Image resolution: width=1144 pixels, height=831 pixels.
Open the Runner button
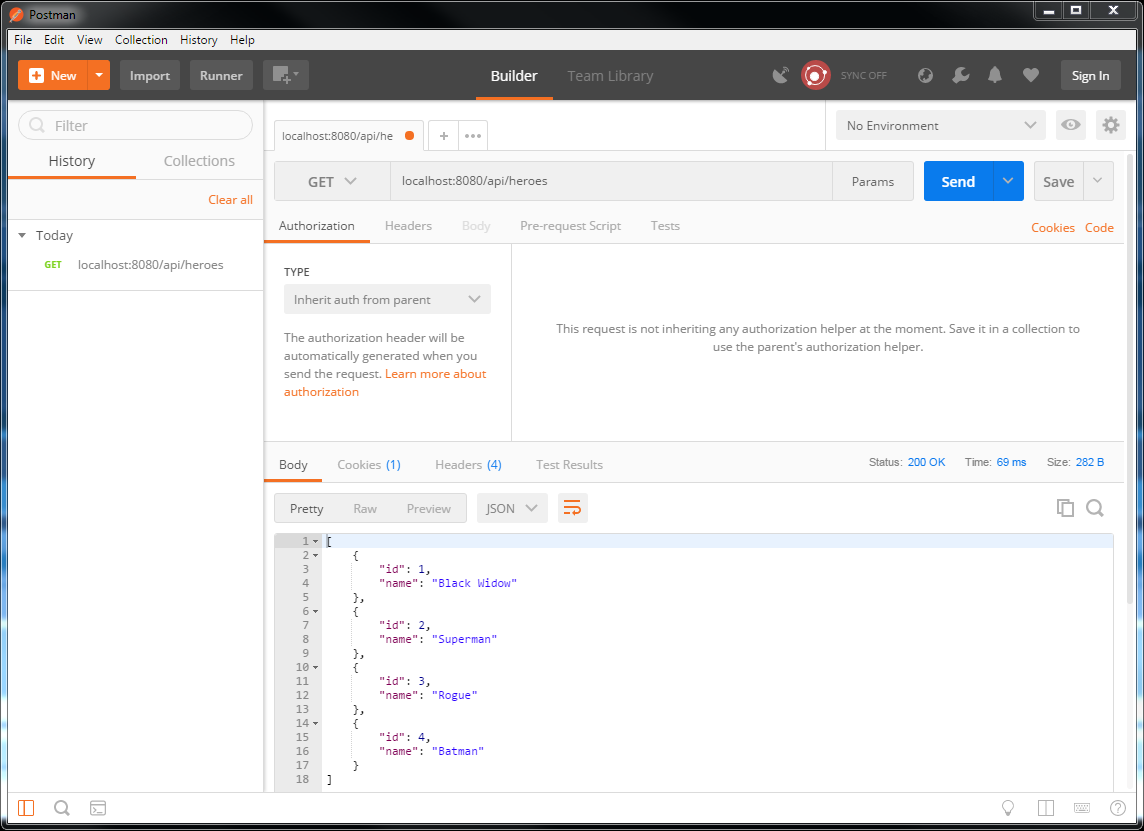click(x=221, y=75)
